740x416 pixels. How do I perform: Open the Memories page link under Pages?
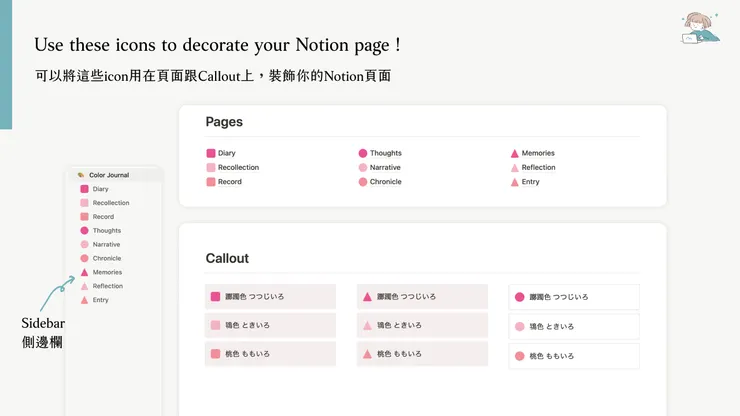538,153
